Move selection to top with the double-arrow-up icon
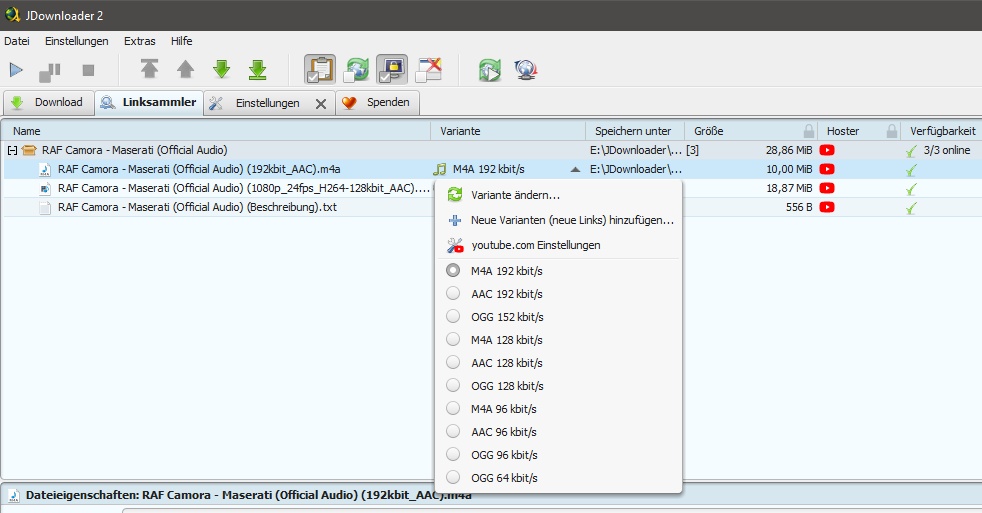 [x=149, y=68]
